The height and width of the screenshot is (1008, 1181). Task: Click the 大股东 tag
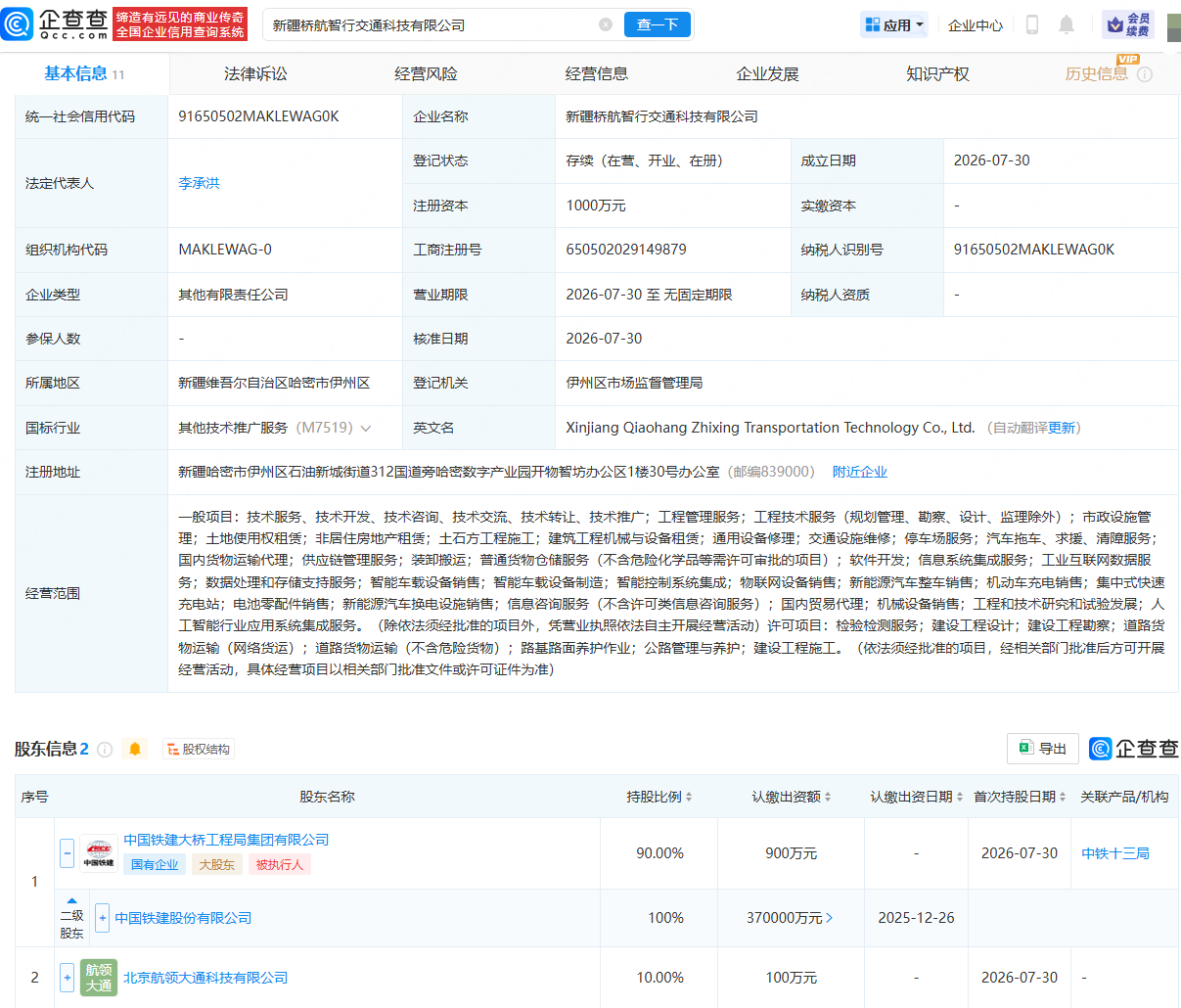tap(217, 865)
